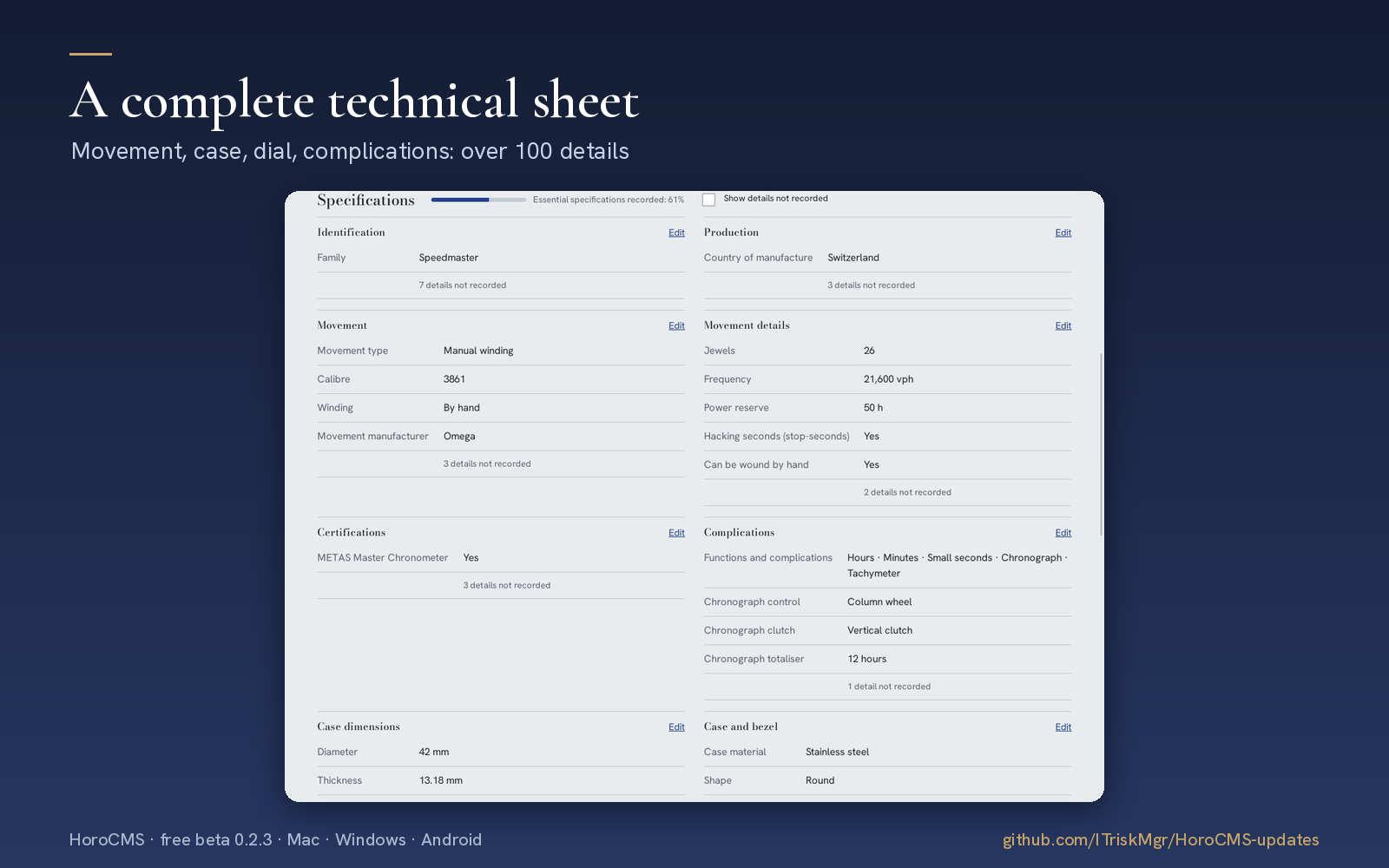Select the Jewels value '26'
The image size is (1389, 868).
[x=869, y=351]
